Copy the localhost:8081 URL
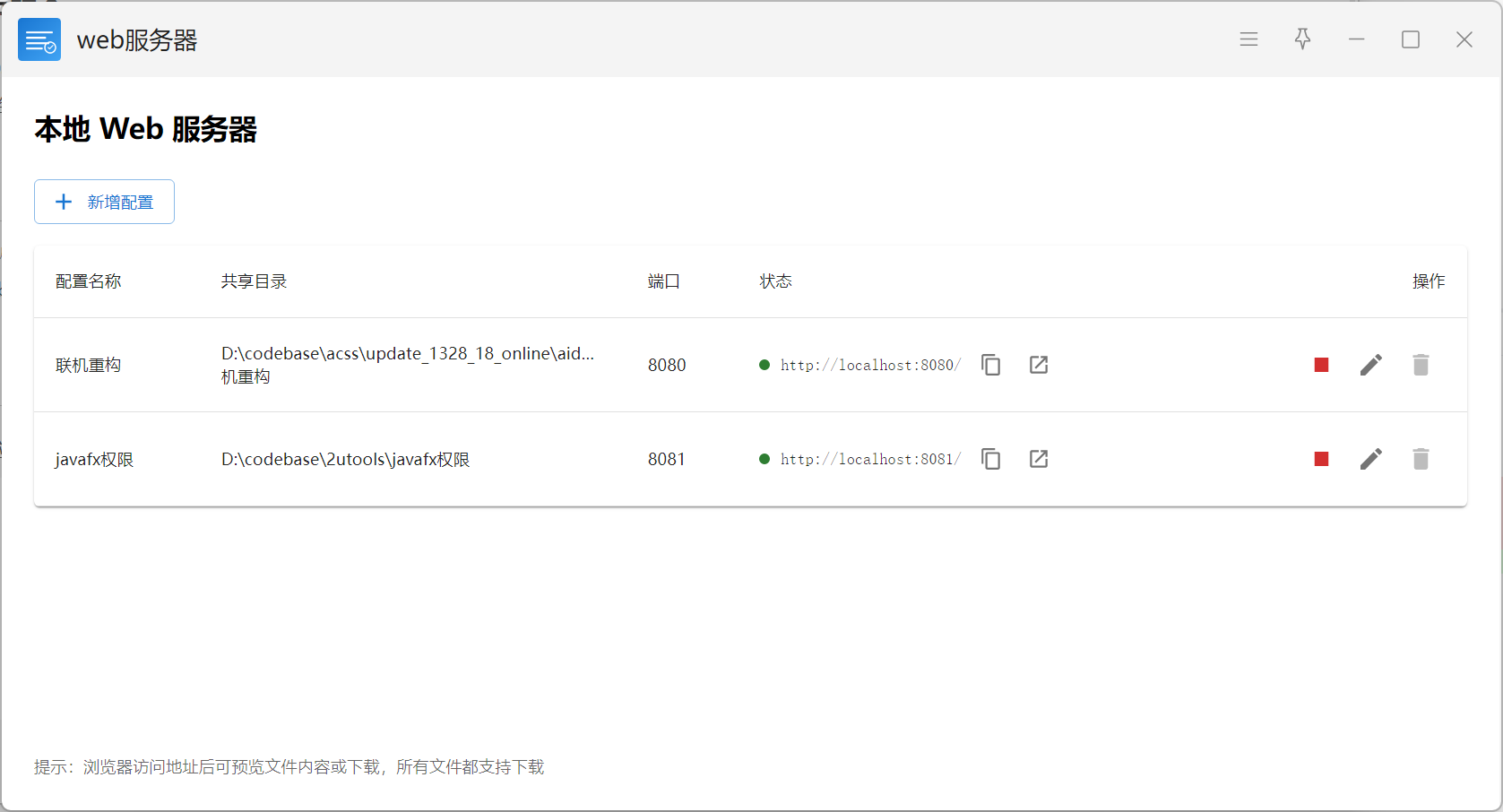 tap(990, 459)
